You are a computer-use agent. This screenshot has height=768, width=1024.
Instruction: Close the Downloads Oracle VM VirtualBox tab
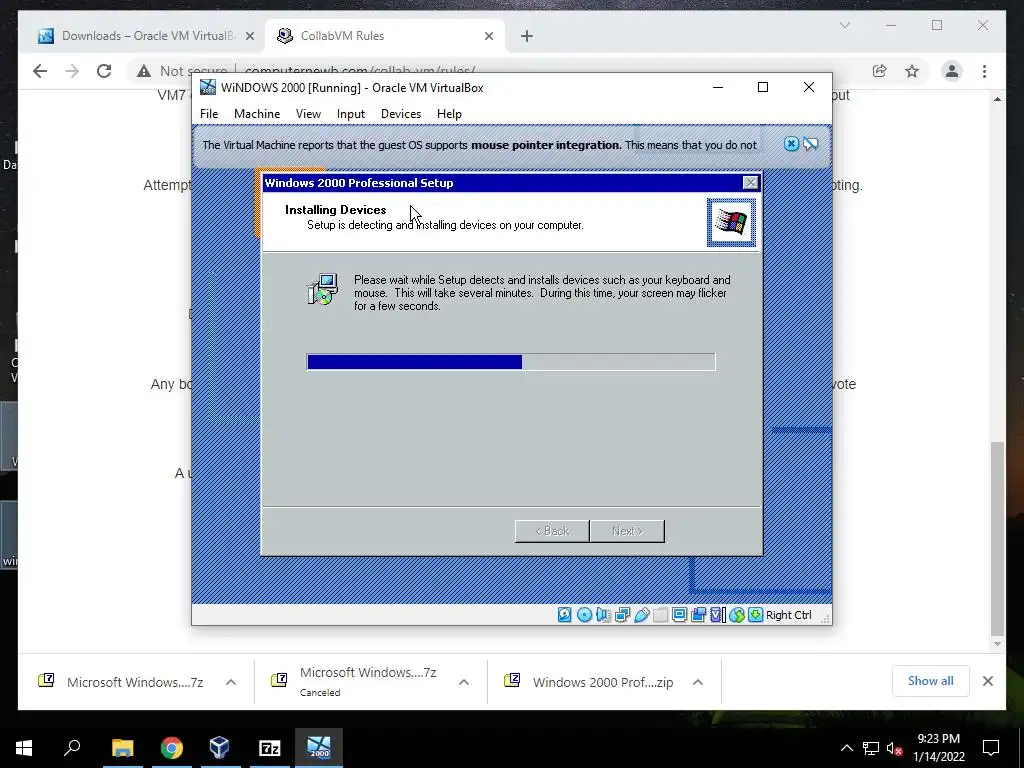249,36
